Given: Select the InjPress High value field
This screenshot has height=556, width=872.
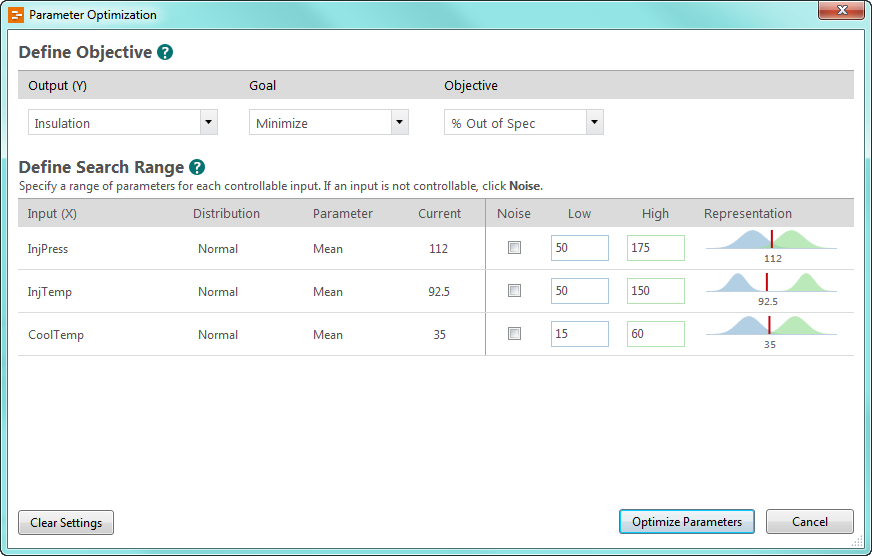Looking at the screenshot, I should tap(655, 248).
